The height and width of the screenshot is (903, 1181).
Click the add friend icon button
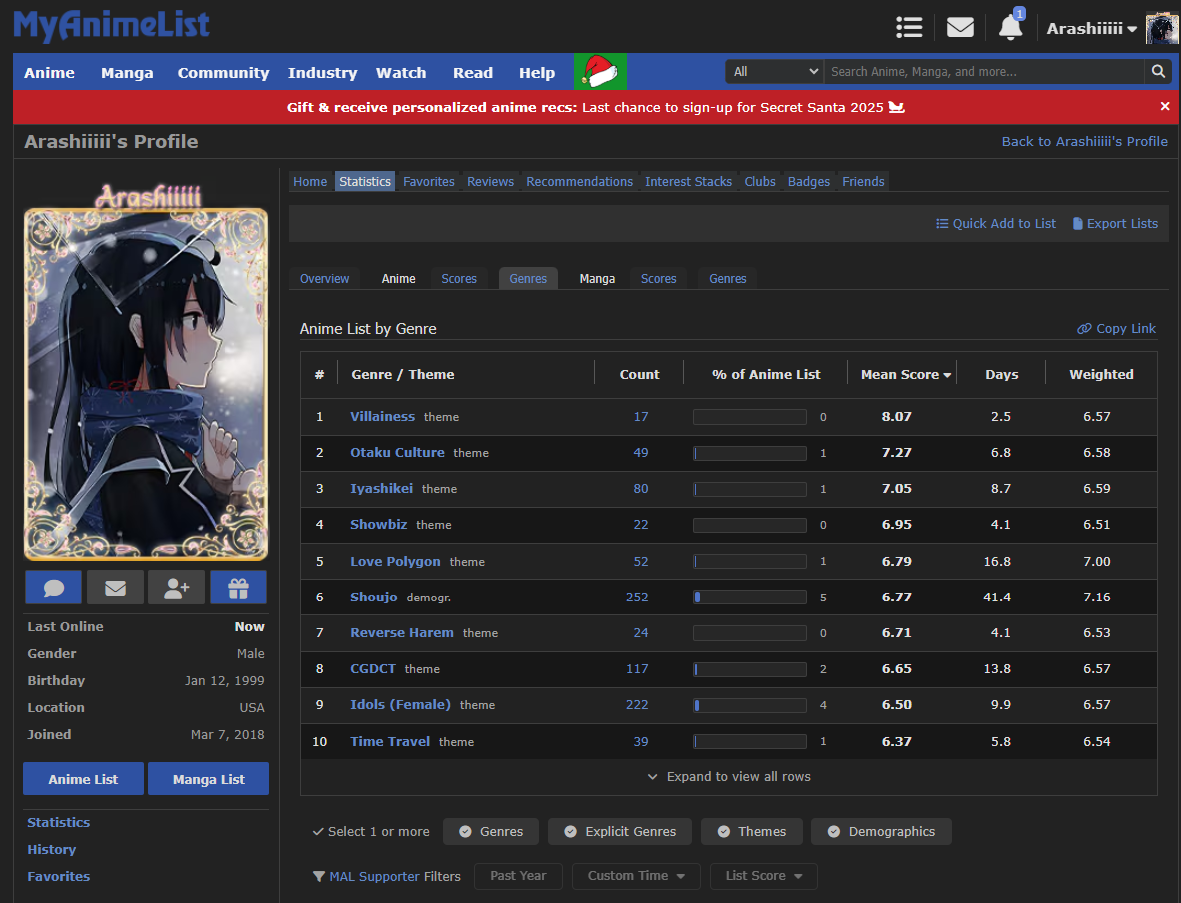176,587
